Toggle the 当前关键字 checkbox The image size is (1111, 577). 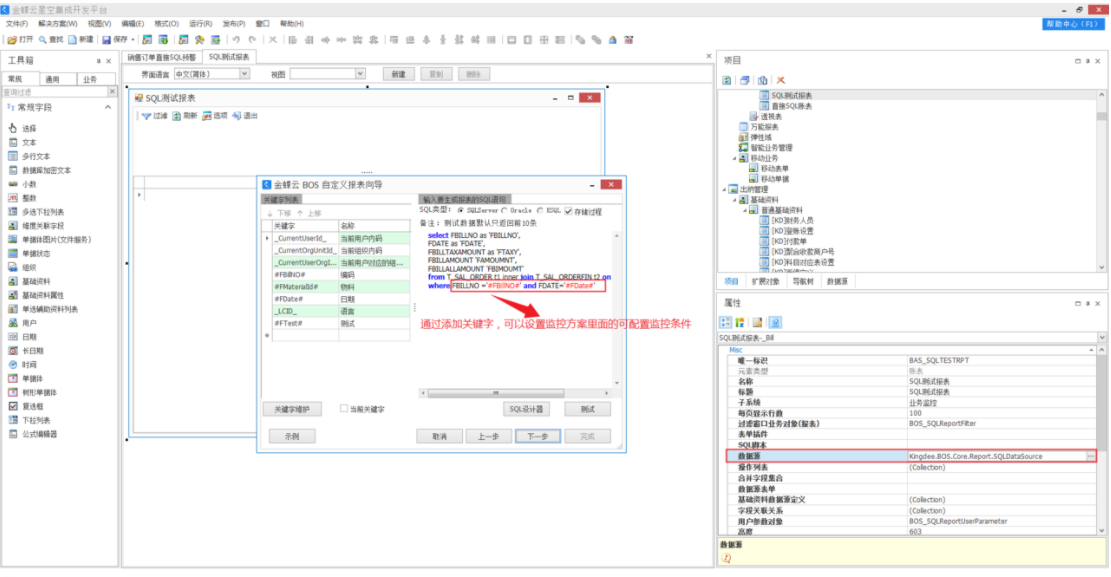[x=344, y=408]
